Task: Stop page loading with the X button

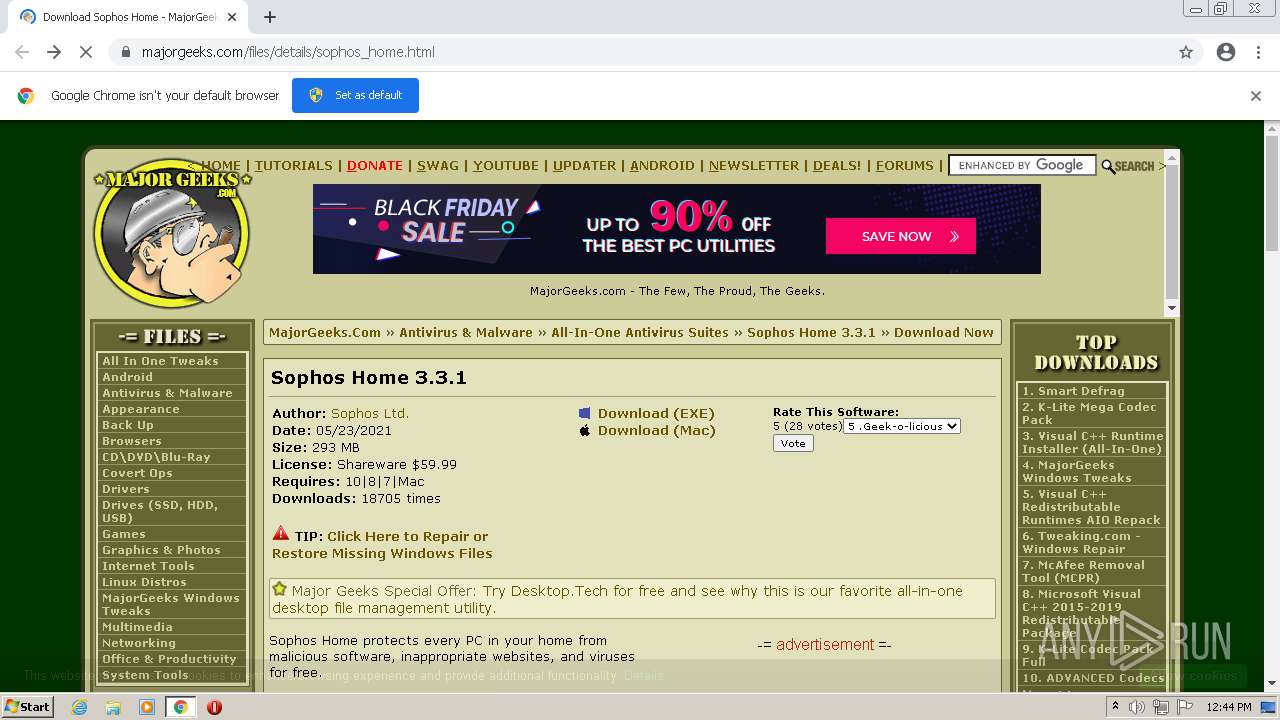Action: (86, 52)
